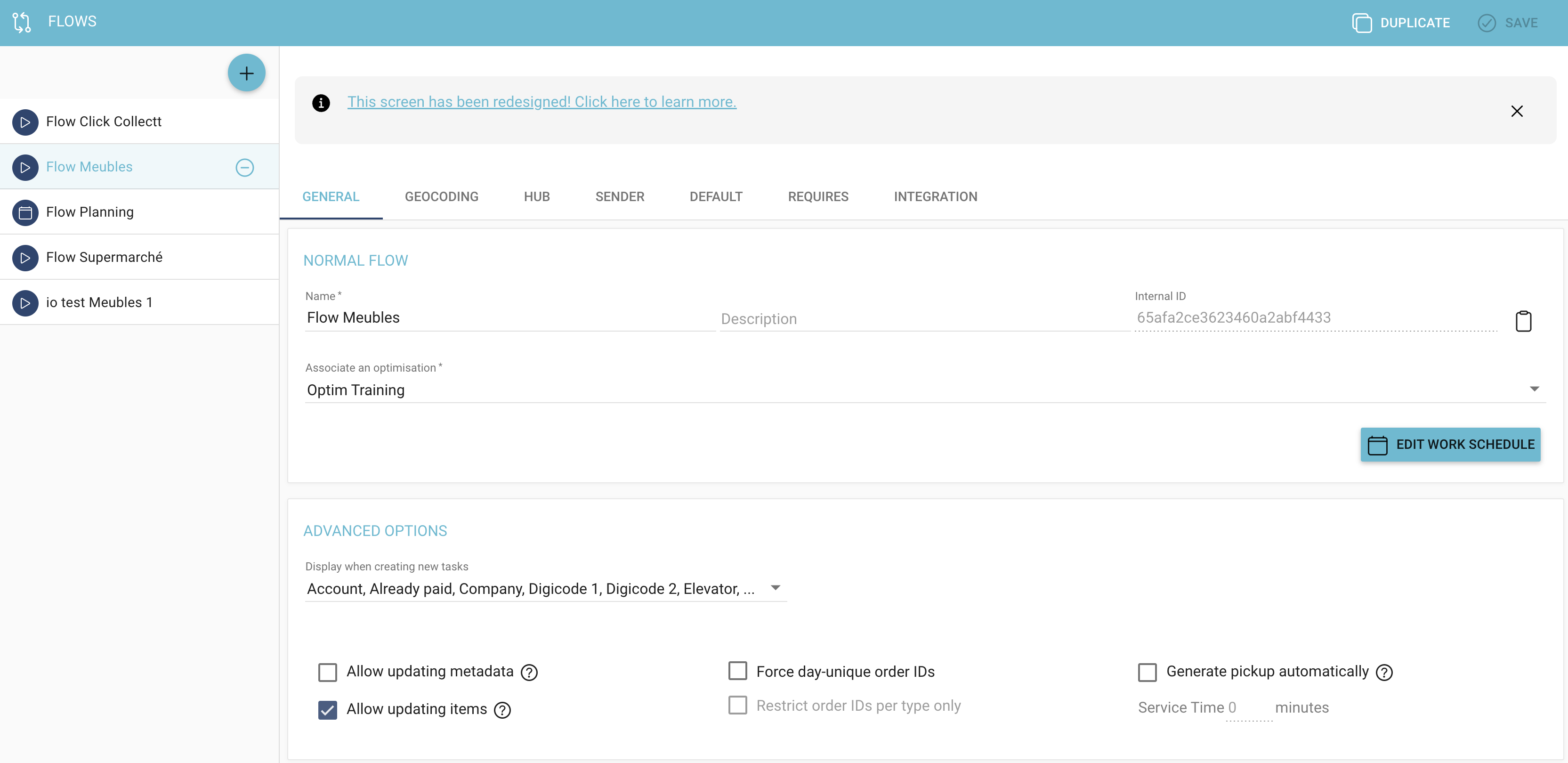Select Flow Supermarché in the list
Viewport: 1568px width, 763px height.
(x=139, y=258)
